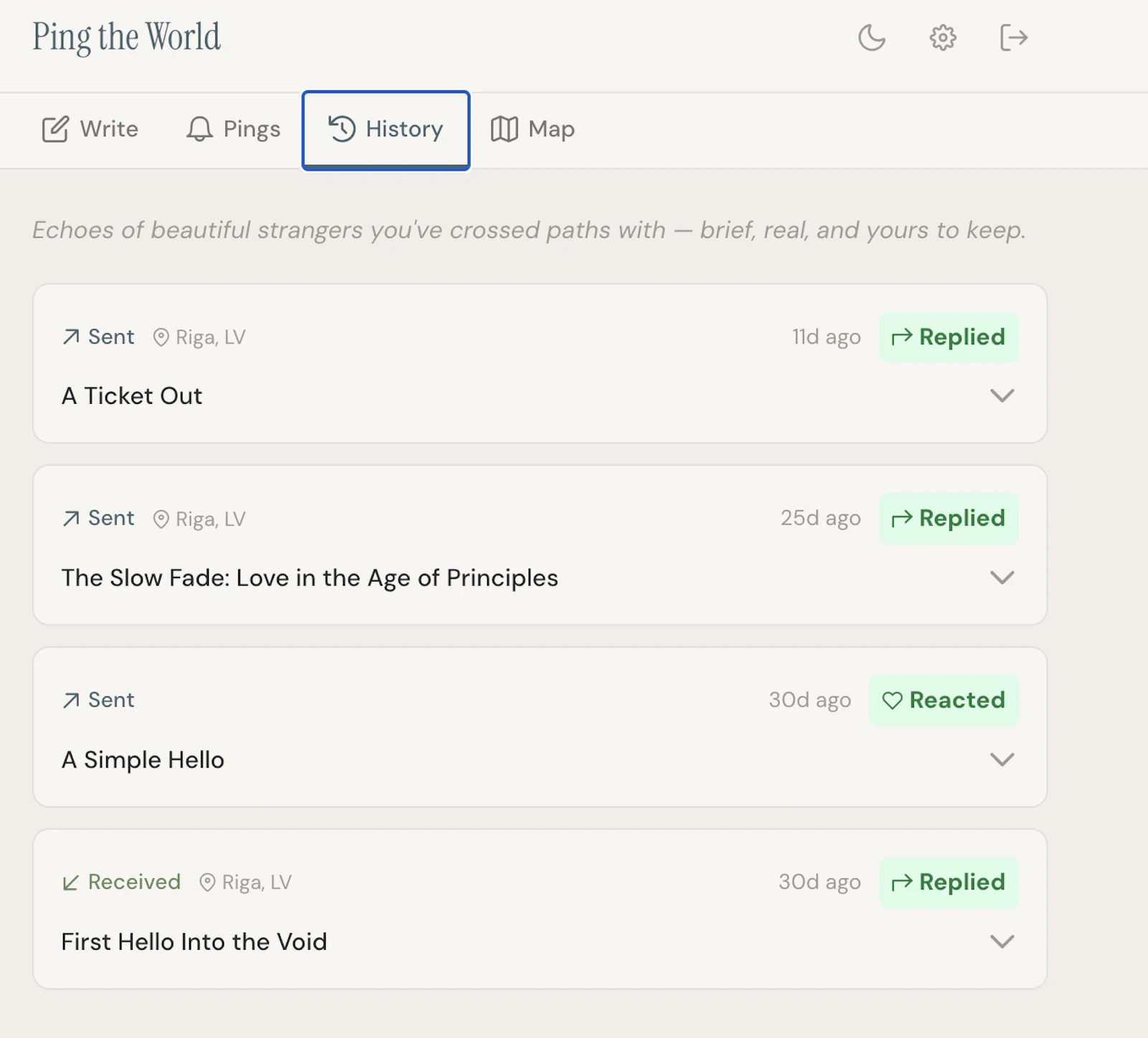Viewport: 1148px width, 1038px height.
Task: Click Received arrow icon on First Hello card
Action: pos(71,882)
